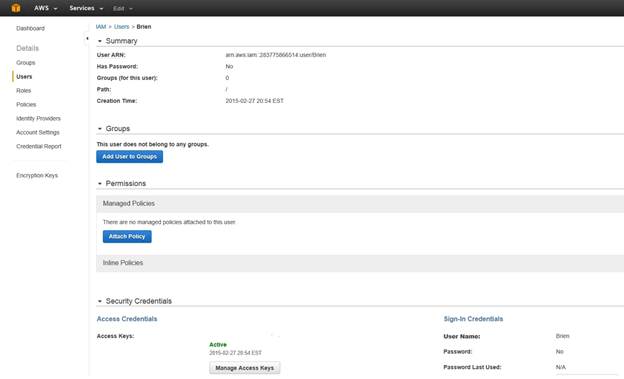Go to the Dashboard in the sidebar

tap(30, 28)
